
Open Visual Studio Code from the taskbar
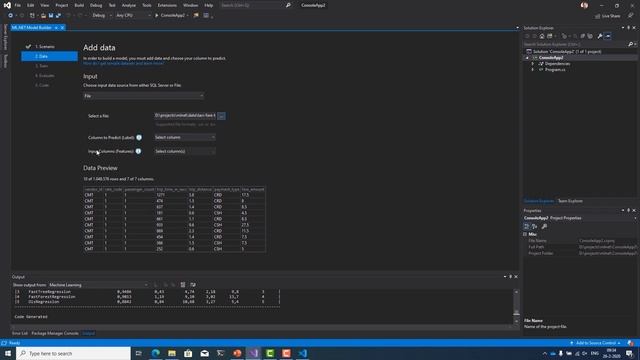pyautogui.click(x=302, y=353)
